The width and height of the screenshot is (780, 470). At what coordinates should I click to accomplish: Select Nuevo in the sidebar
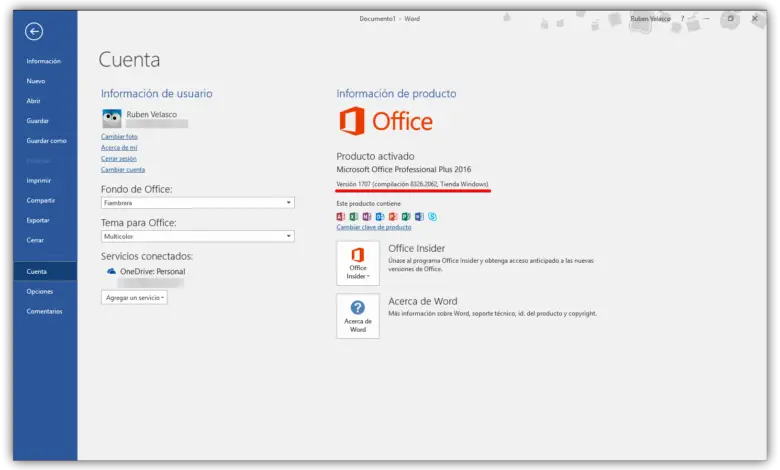point(36,81)
